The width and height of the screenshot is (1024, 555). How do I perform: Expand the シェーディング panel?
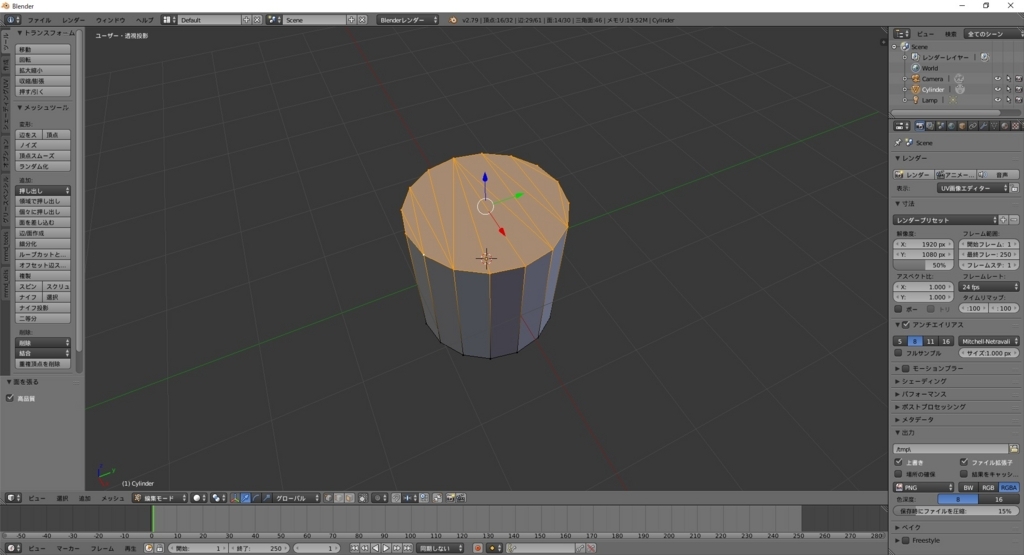[923, 381]
